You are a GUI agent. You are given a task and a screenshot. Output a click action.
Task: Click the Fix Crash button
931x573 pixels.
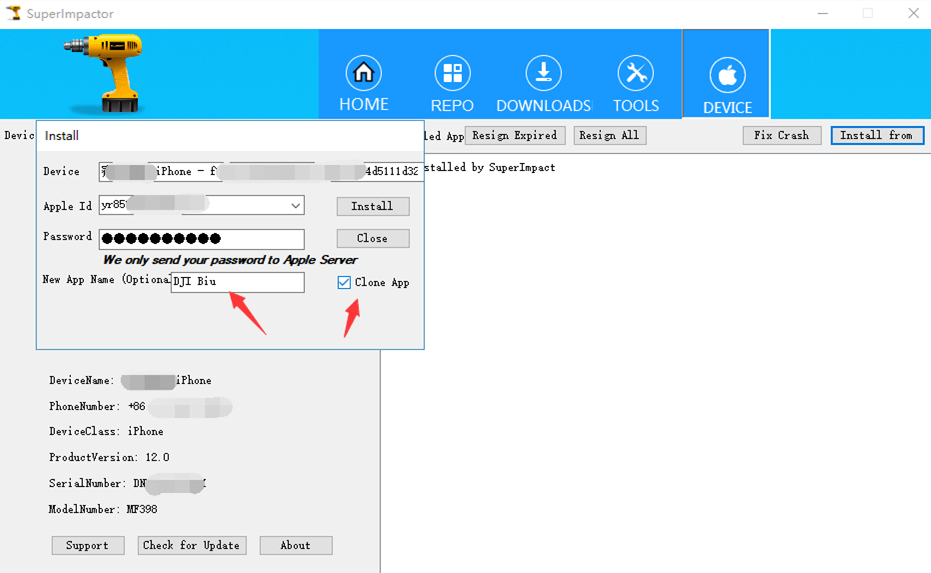[781, 135]
